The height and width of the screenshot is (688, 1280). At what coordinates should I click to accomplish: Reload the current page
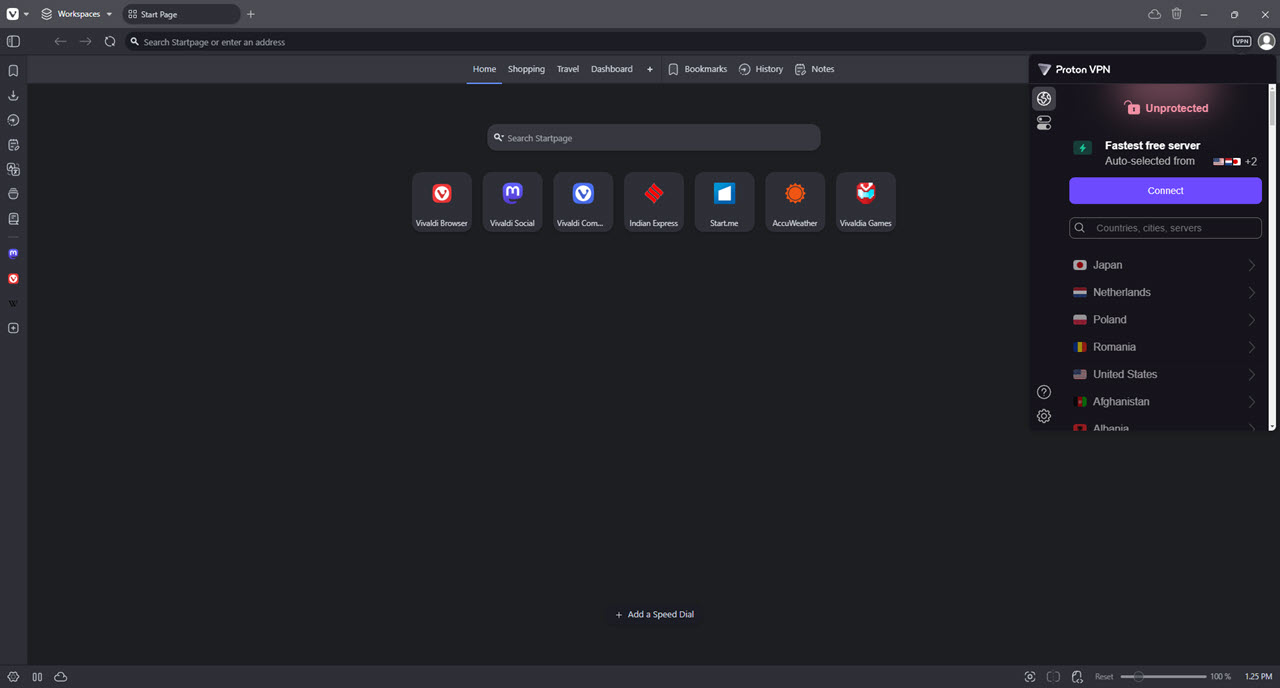(x=110, y=42)
